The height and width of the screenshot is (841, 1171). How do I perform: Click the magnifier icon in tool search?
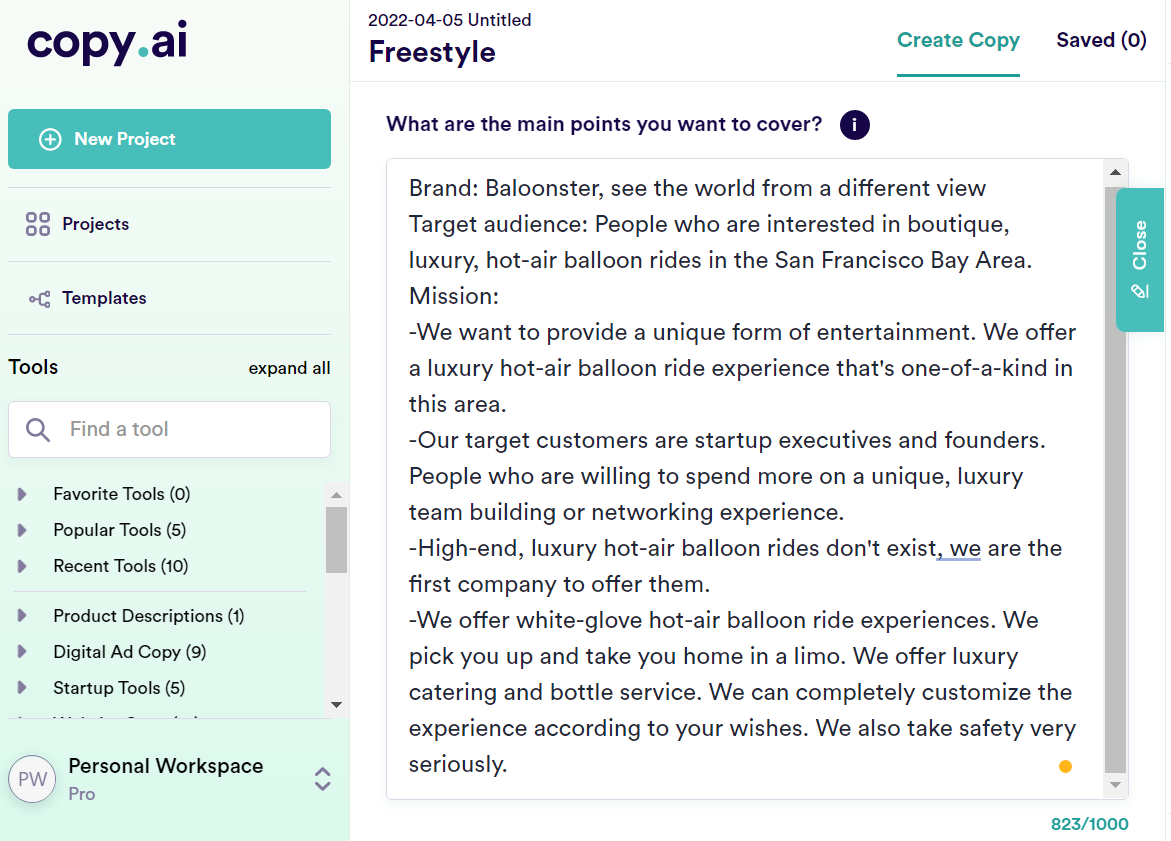click(x=37, y=429)
